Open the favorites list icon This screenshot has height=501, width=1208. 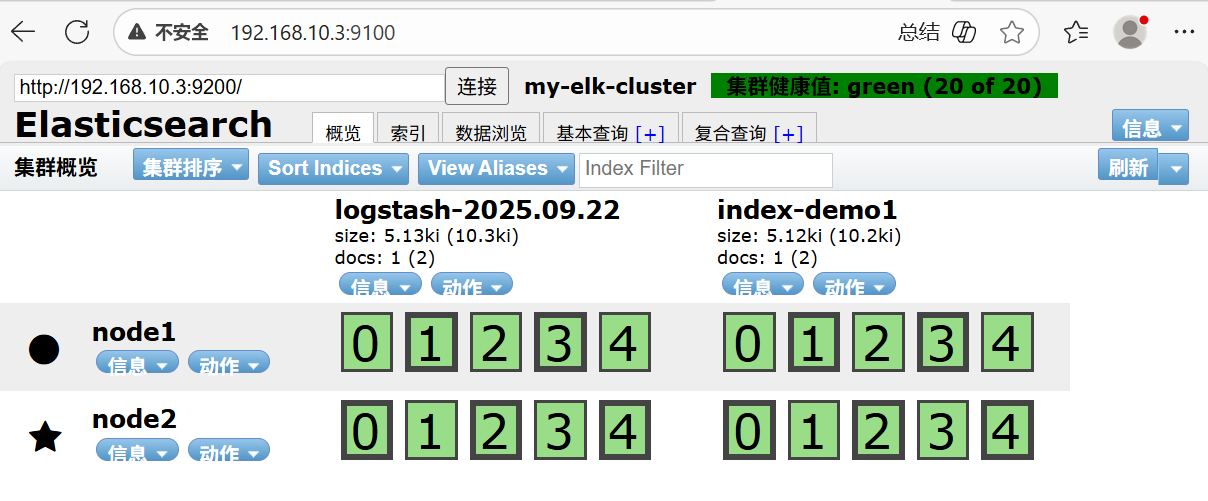pyautogui.click(x=1076, y=32)
